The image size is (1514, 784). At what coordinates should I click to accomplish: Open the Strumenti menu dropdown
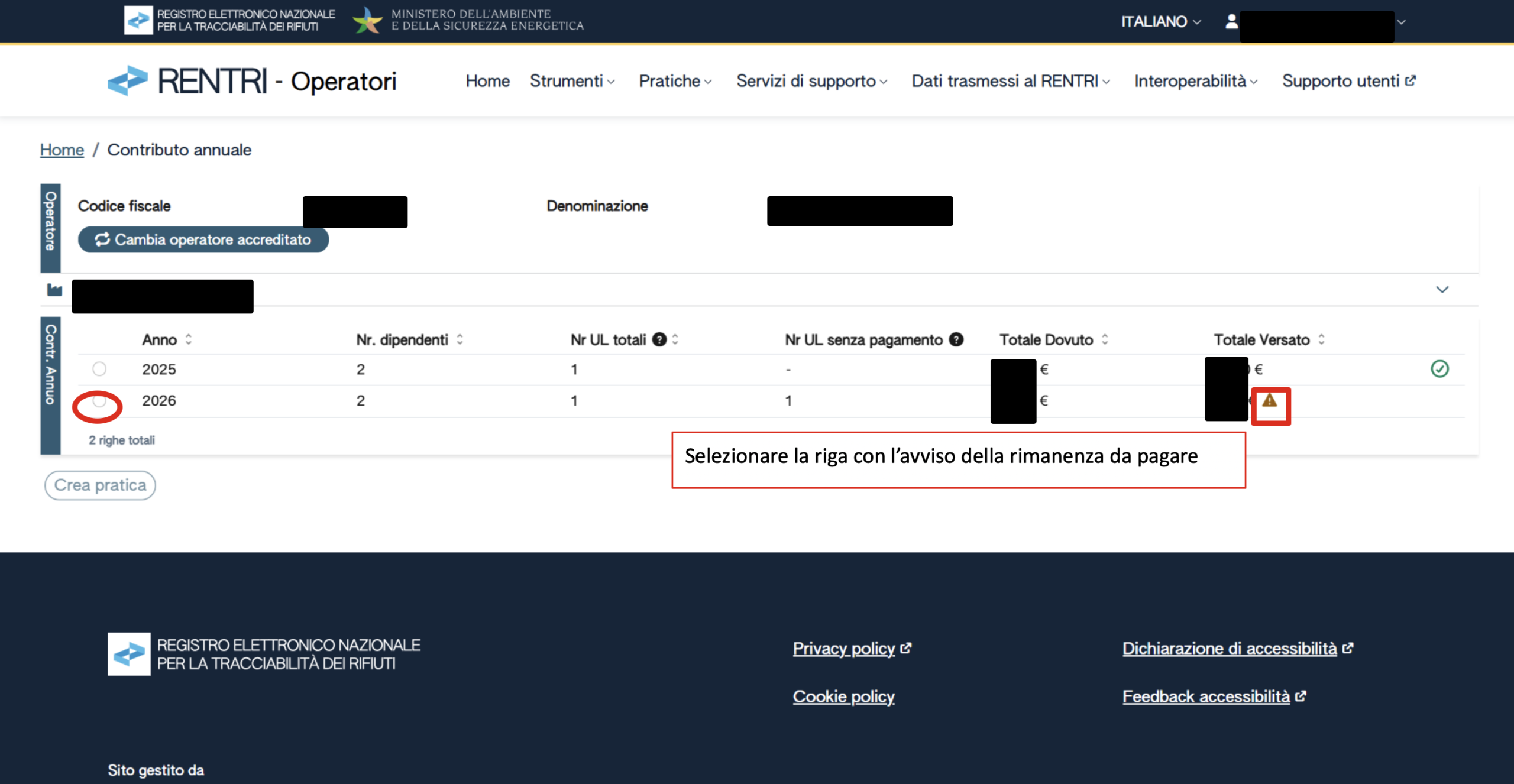click(x=572, y=81)
